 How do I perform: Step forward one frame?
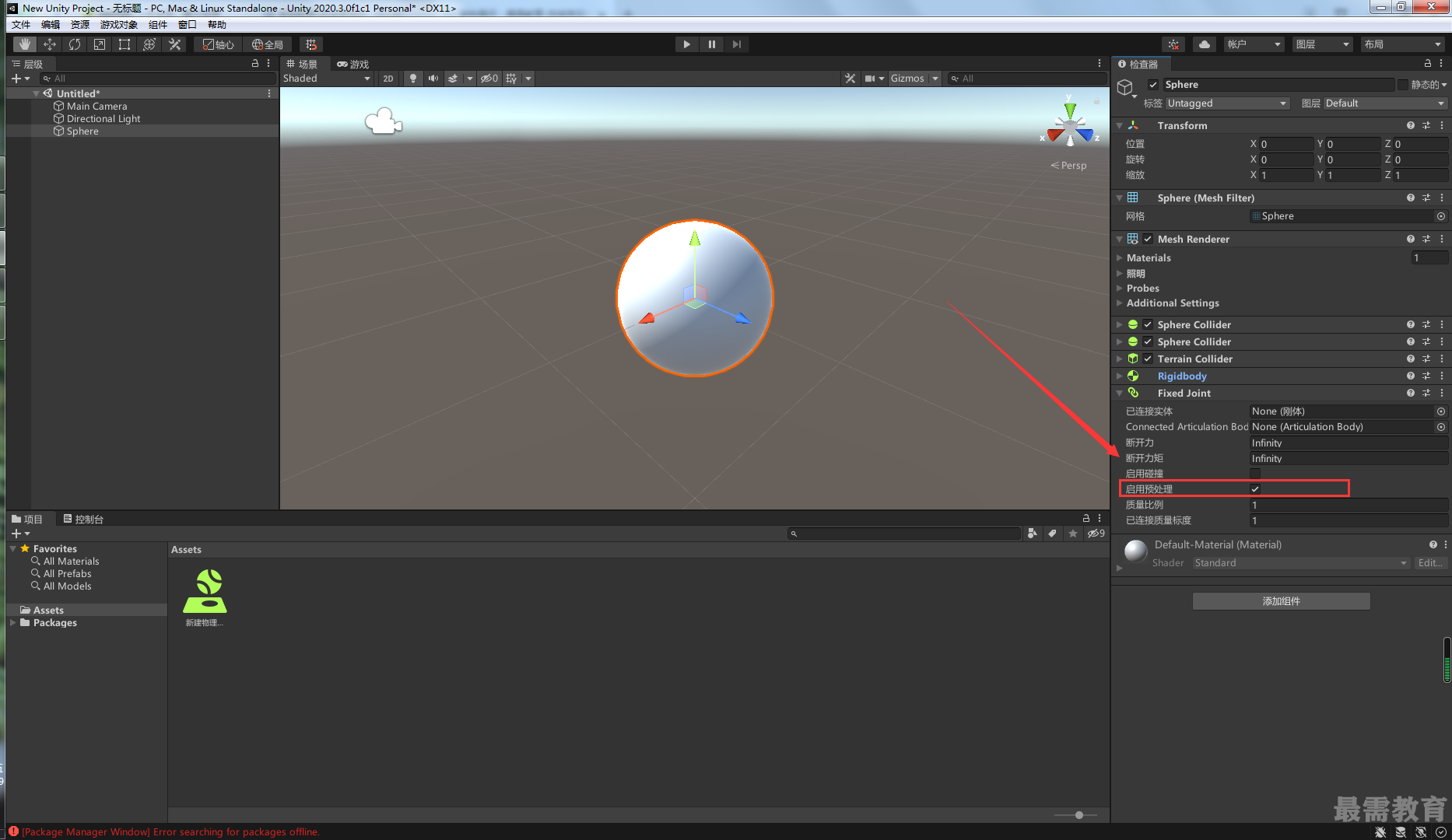pos(736,44)
